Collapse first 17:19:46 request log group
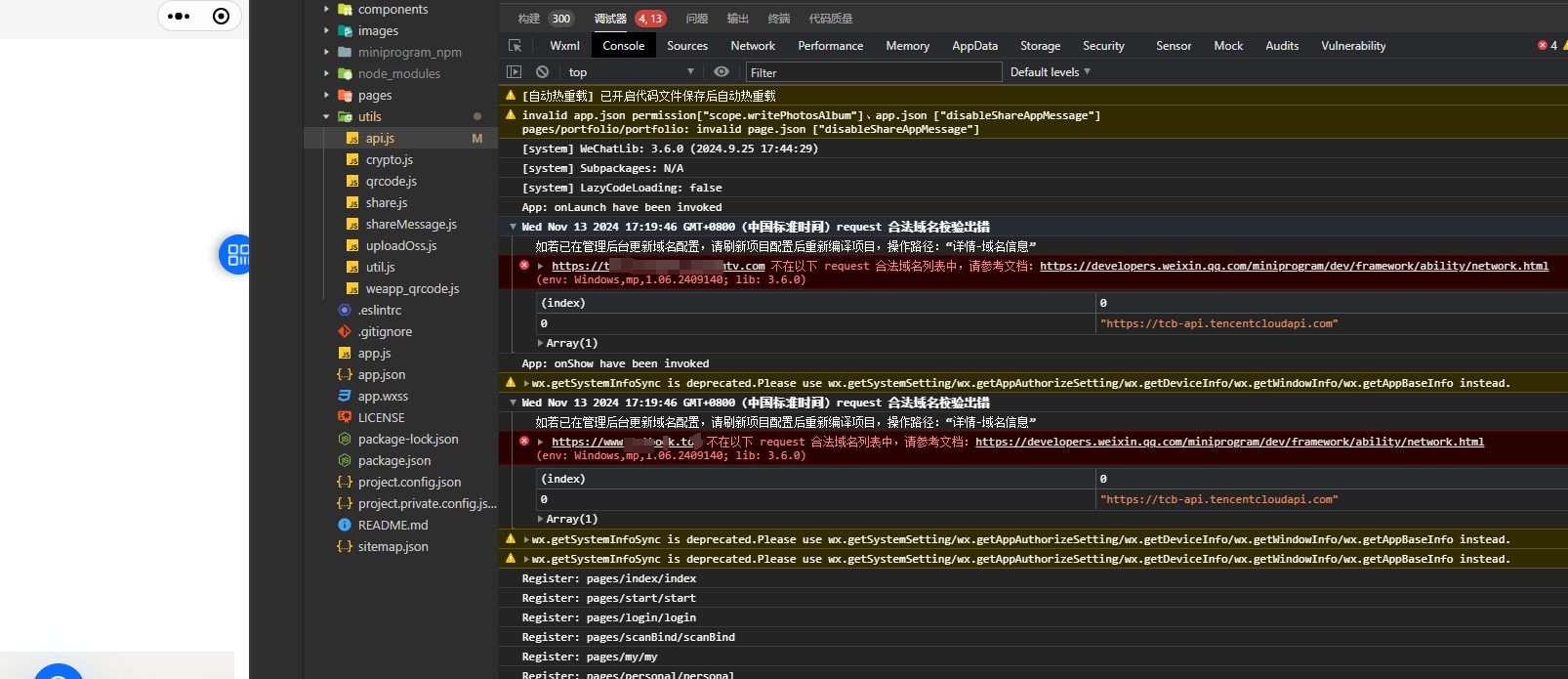 (514, 227)
